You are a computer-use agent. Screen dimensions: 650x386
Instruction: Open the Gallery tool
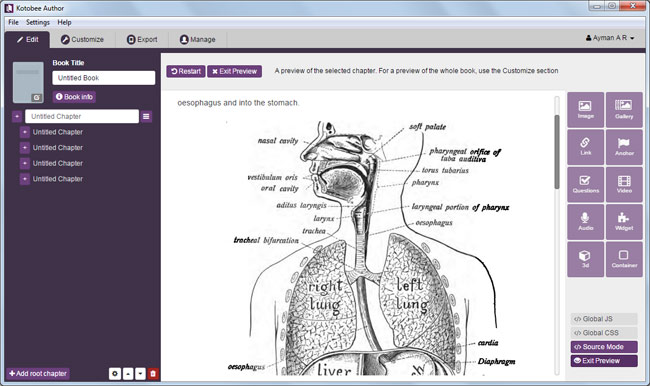tap(624, 109)
